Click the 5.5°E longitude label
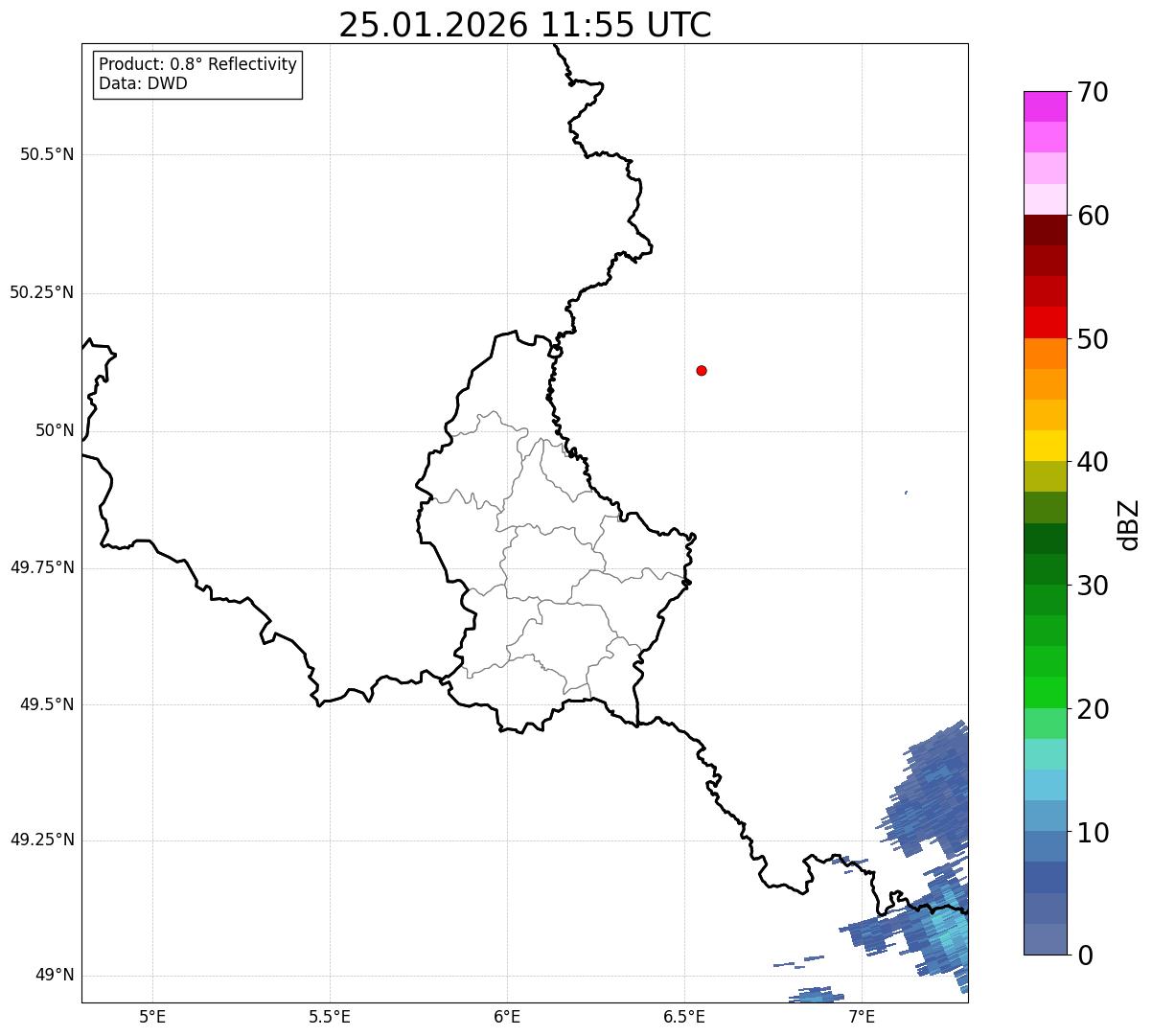The height and width of the screenshot is (1036, 1152). (x=330, y=1016)
